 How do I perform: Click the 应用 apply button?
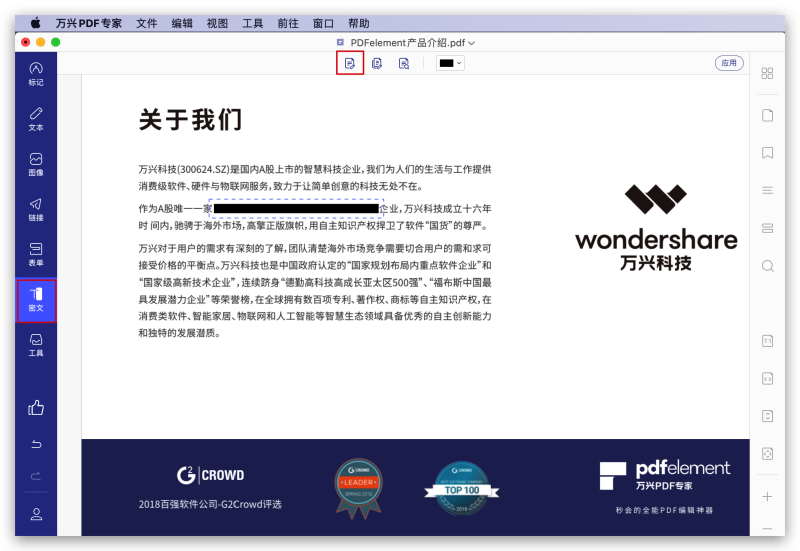coord(729,63)
